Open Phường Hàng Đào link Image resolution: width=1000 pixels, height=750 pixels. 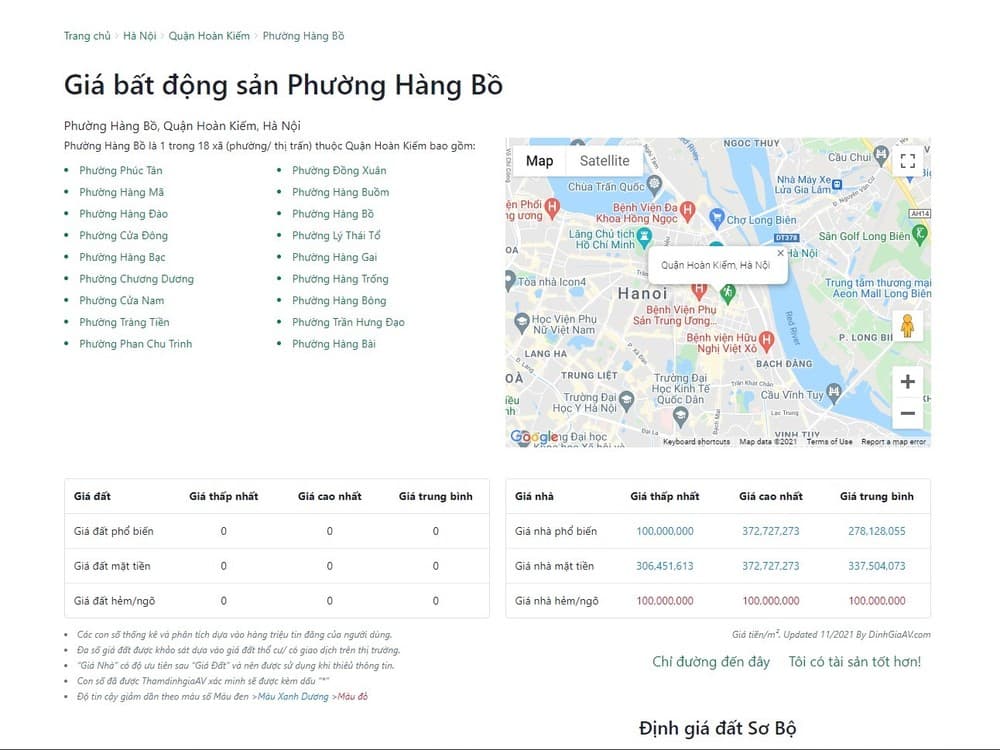click(123, 214)
